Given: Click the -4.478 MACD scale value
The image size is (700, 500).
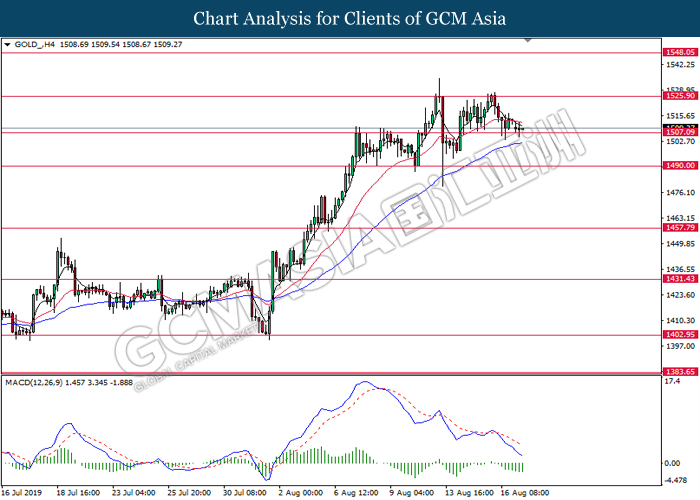Looking at the screenshot, I should [675, 480].
